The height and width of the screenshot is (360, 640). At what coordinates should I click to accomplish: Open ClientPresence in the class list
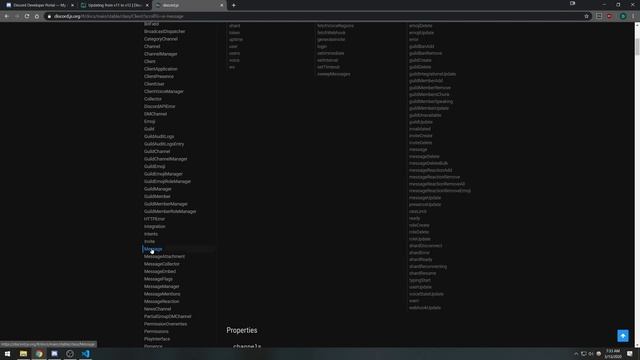[159, 76]
